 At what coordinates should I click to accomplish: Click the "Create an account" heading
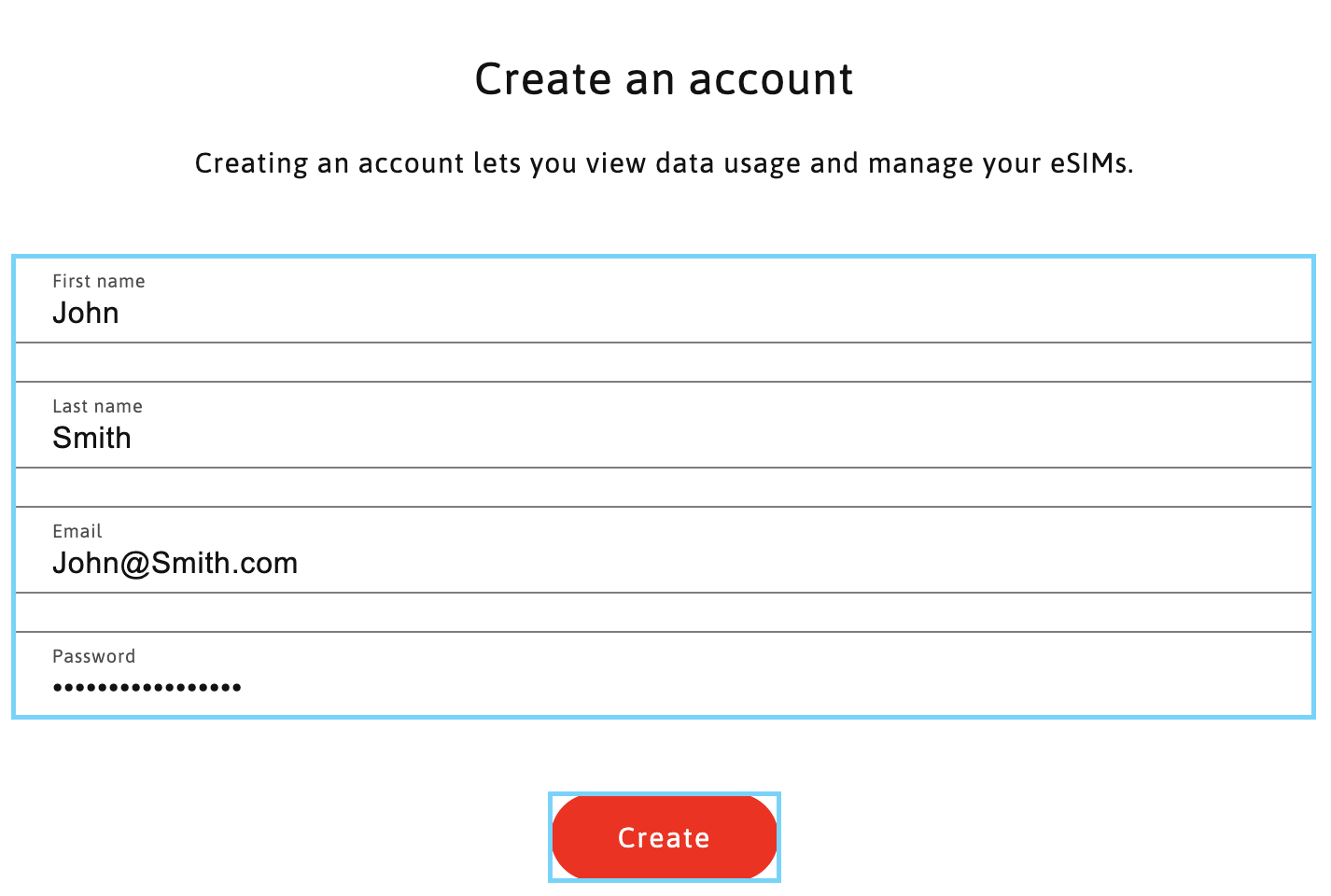click(x=664, y=79)
